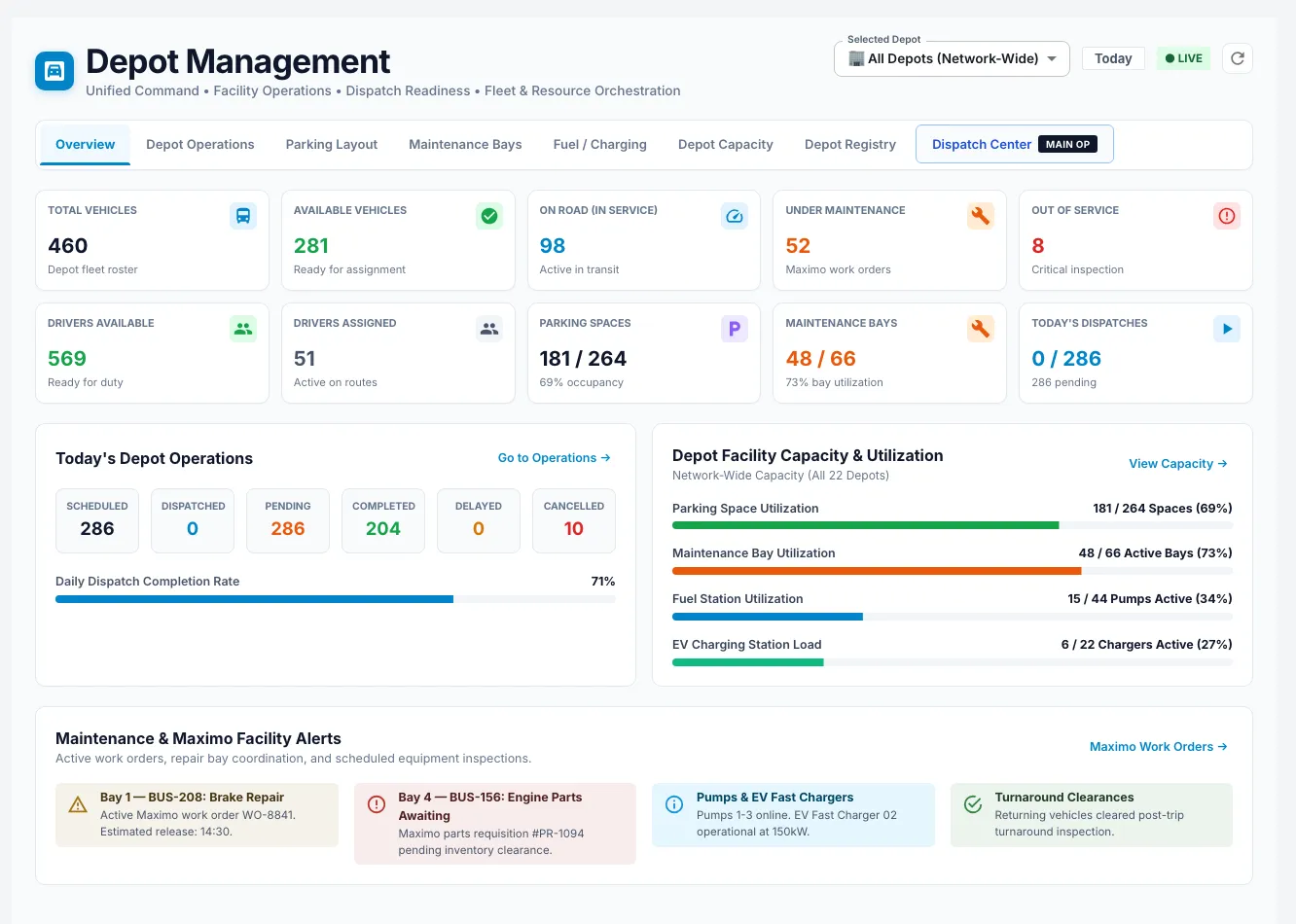Click the bus icon on Total Vehicles card

click(243, 216)
